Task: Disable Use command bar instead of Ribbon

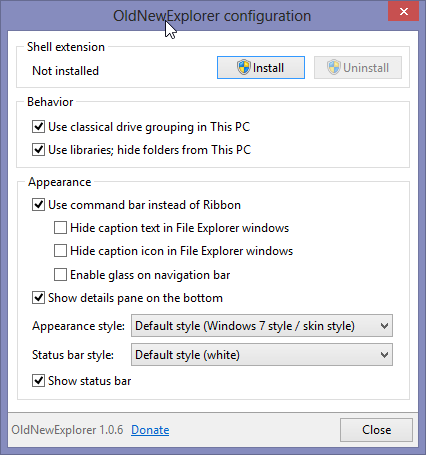Action: tap(39, 205)
